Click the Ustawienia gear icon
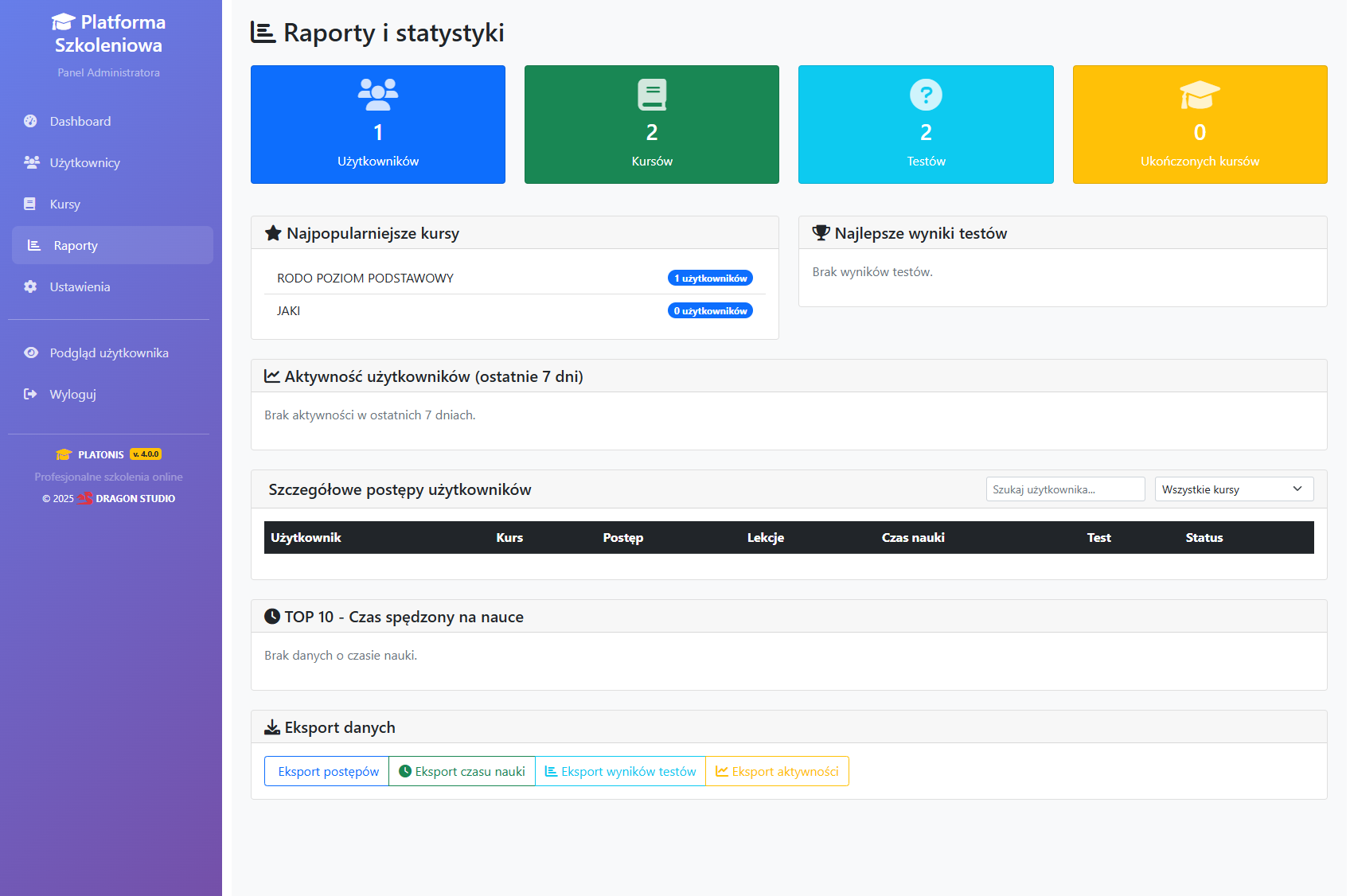The width and height of the screenshot is (1350, 896). pos(30,286)
